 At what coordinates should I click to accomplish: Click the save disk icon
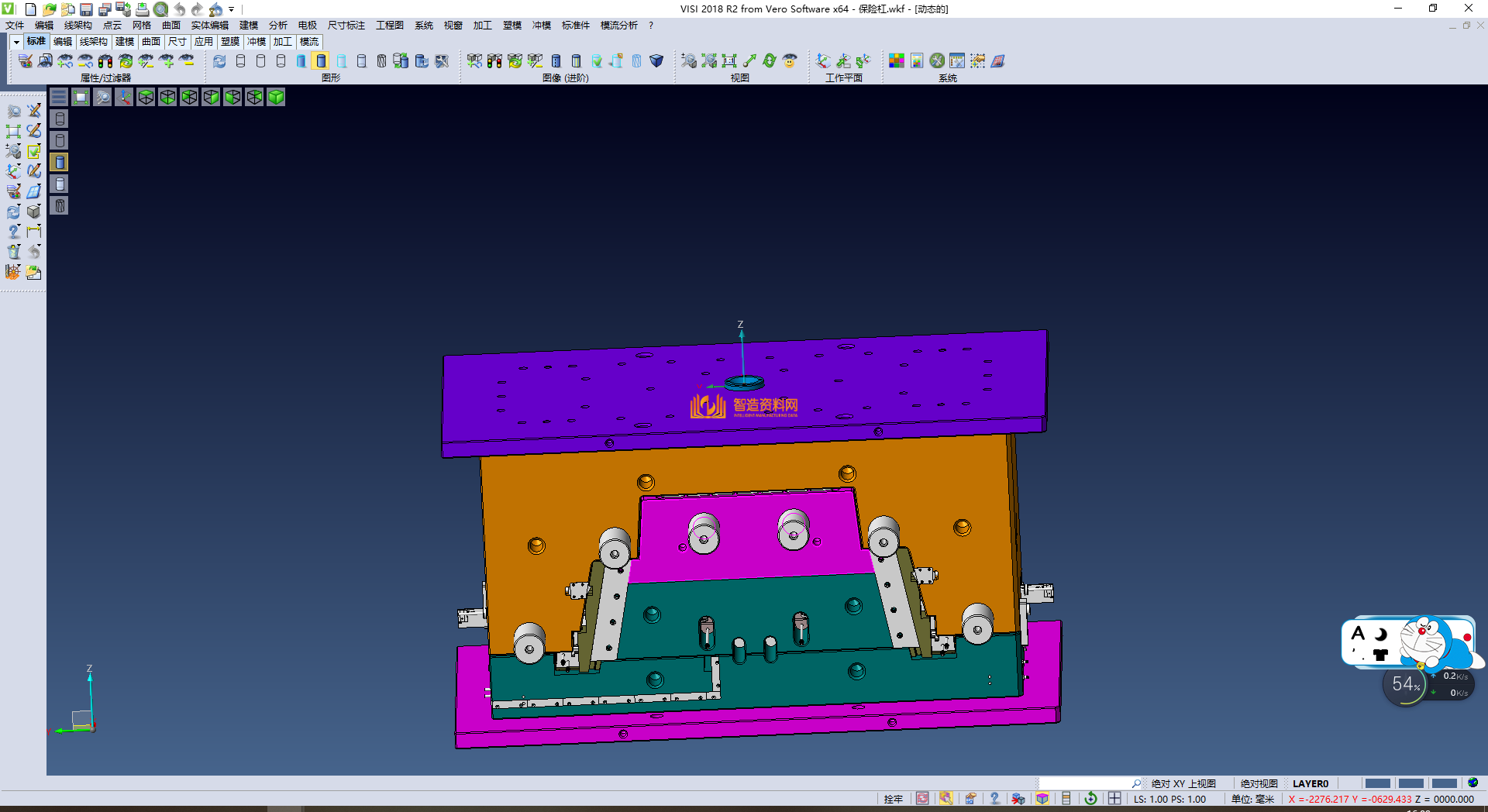[86, 9]
